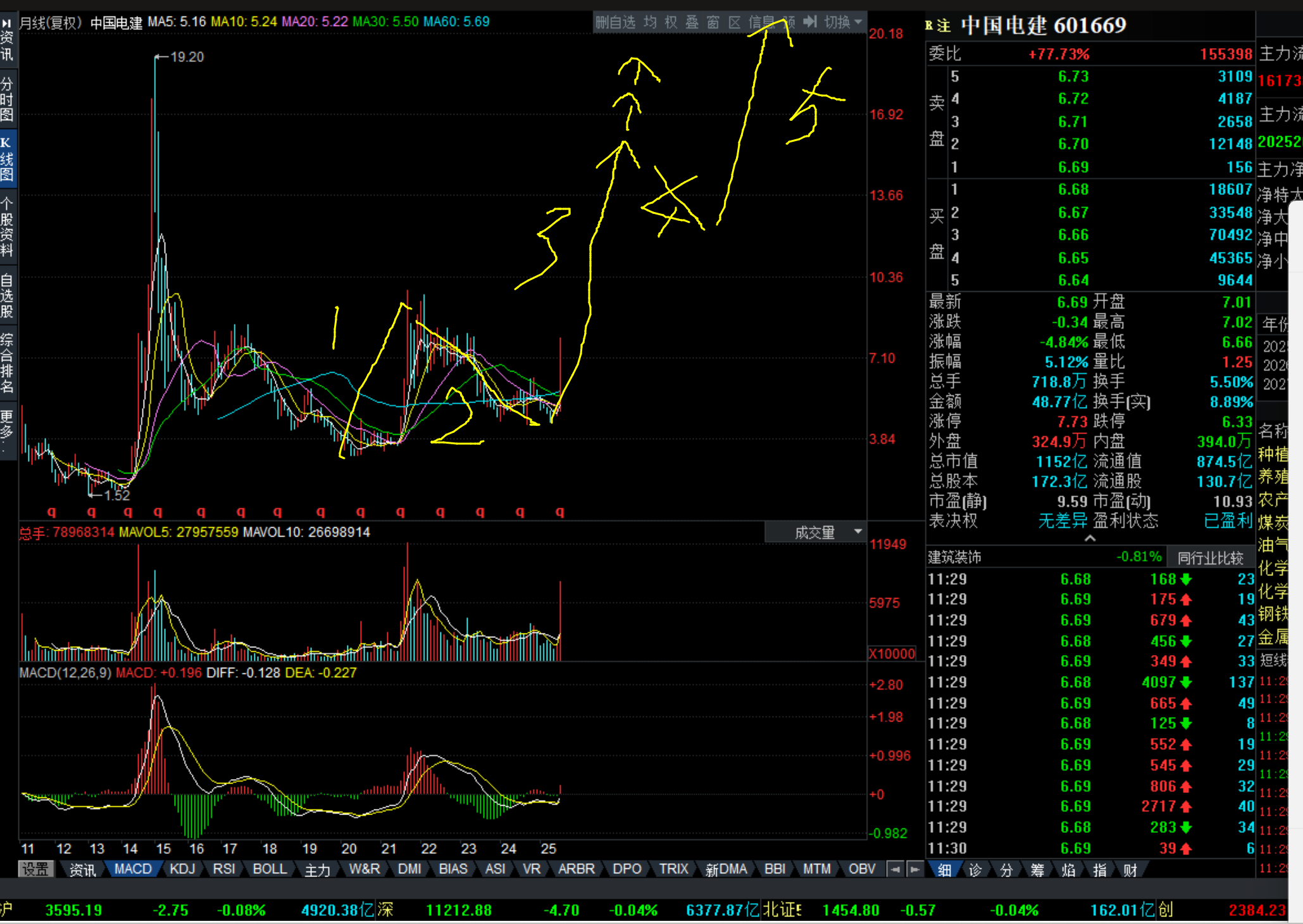The height and width of the screenshot is (924, 1303).
Task: Select the ASI indicator tab
Action: point(495,869)
